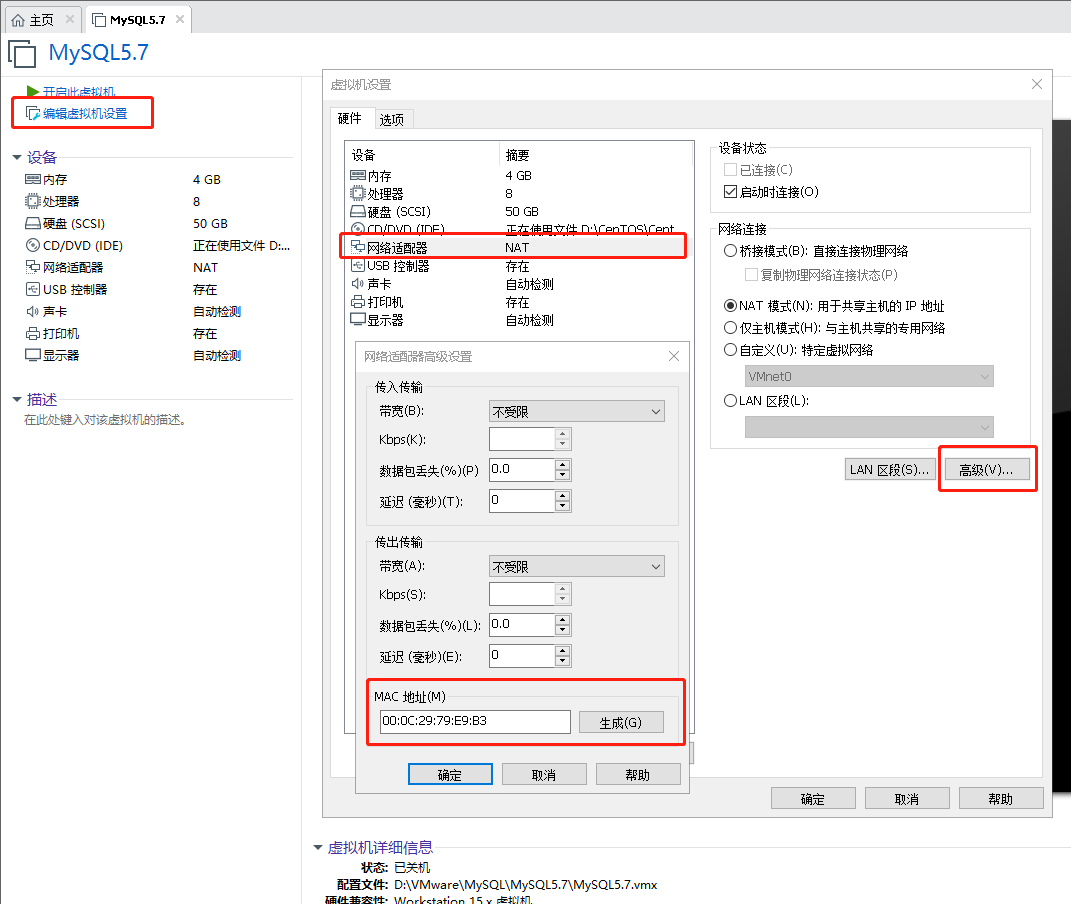
Task: Click the network adapter icon in left list
Action: coord(32,267)
